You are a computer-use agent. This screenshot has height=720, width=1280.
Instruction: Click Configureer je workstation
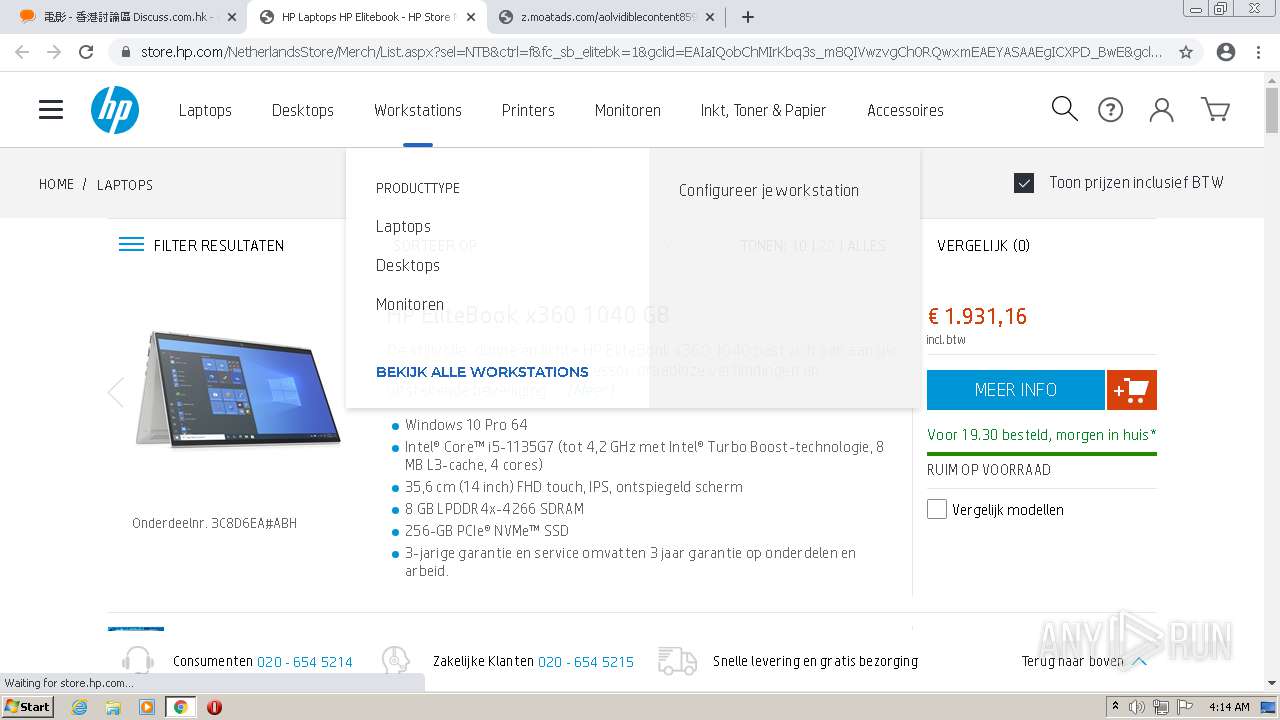769,190
